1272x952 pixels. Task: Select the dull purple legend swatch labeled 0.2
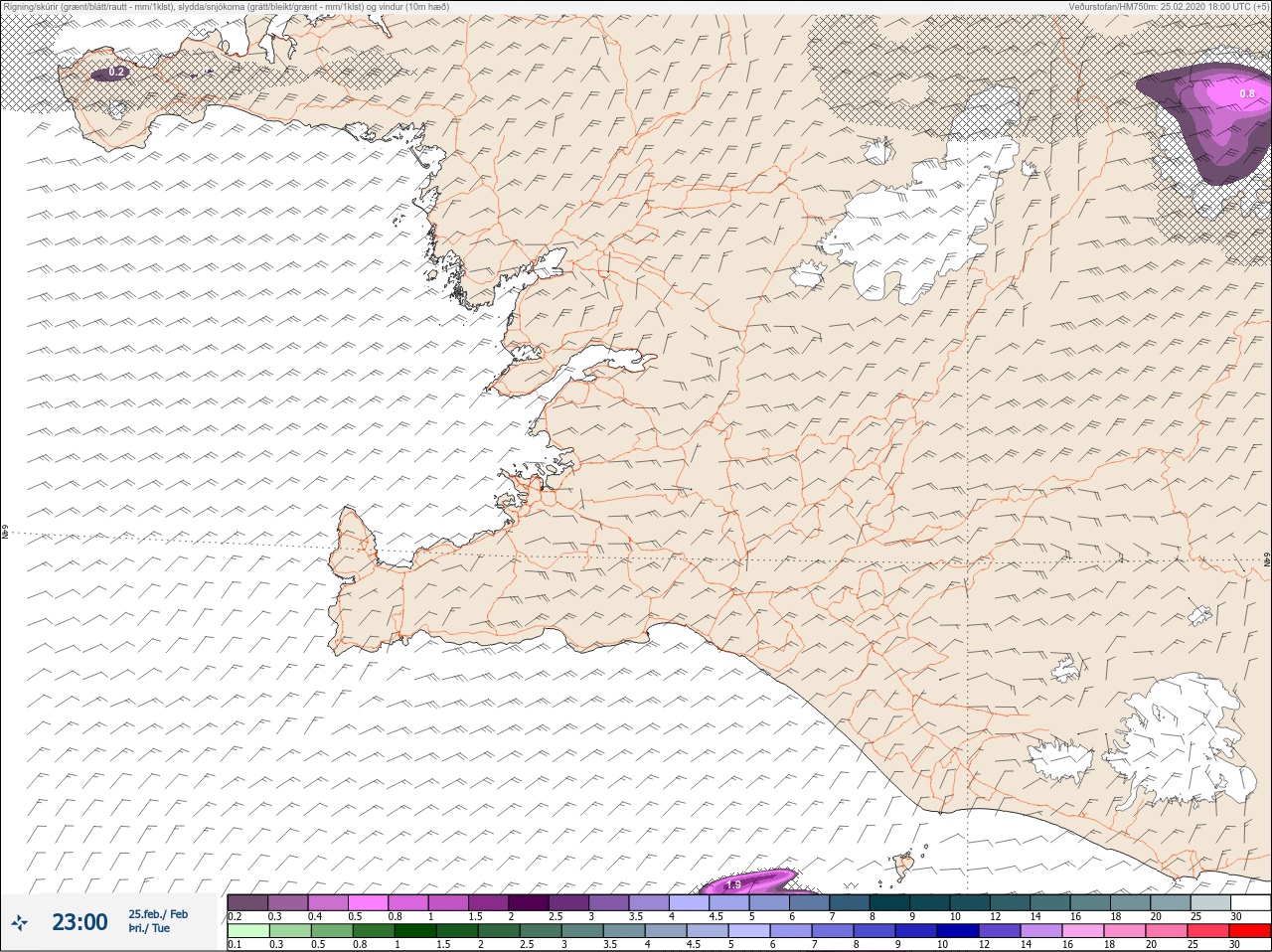[x=247, y=902]
